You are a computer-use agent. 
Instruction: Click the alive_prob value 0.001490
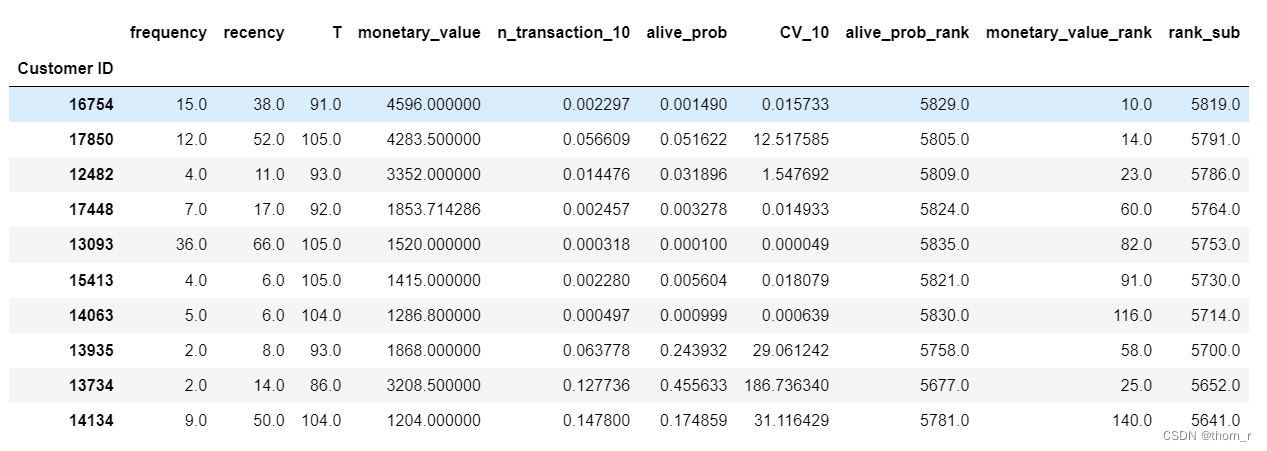693,104
